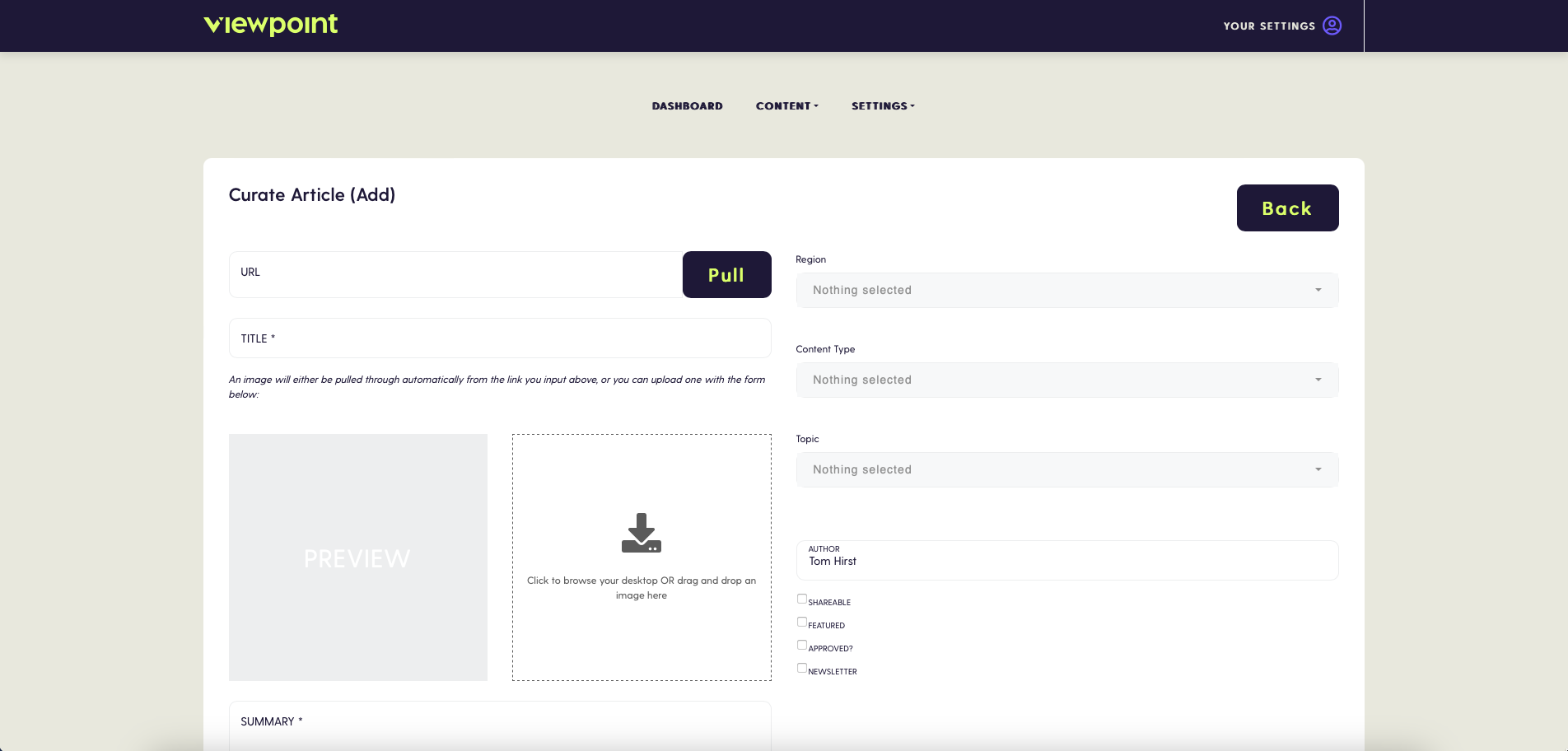Click the Viewpoint logo

click(x=270, y=25)
